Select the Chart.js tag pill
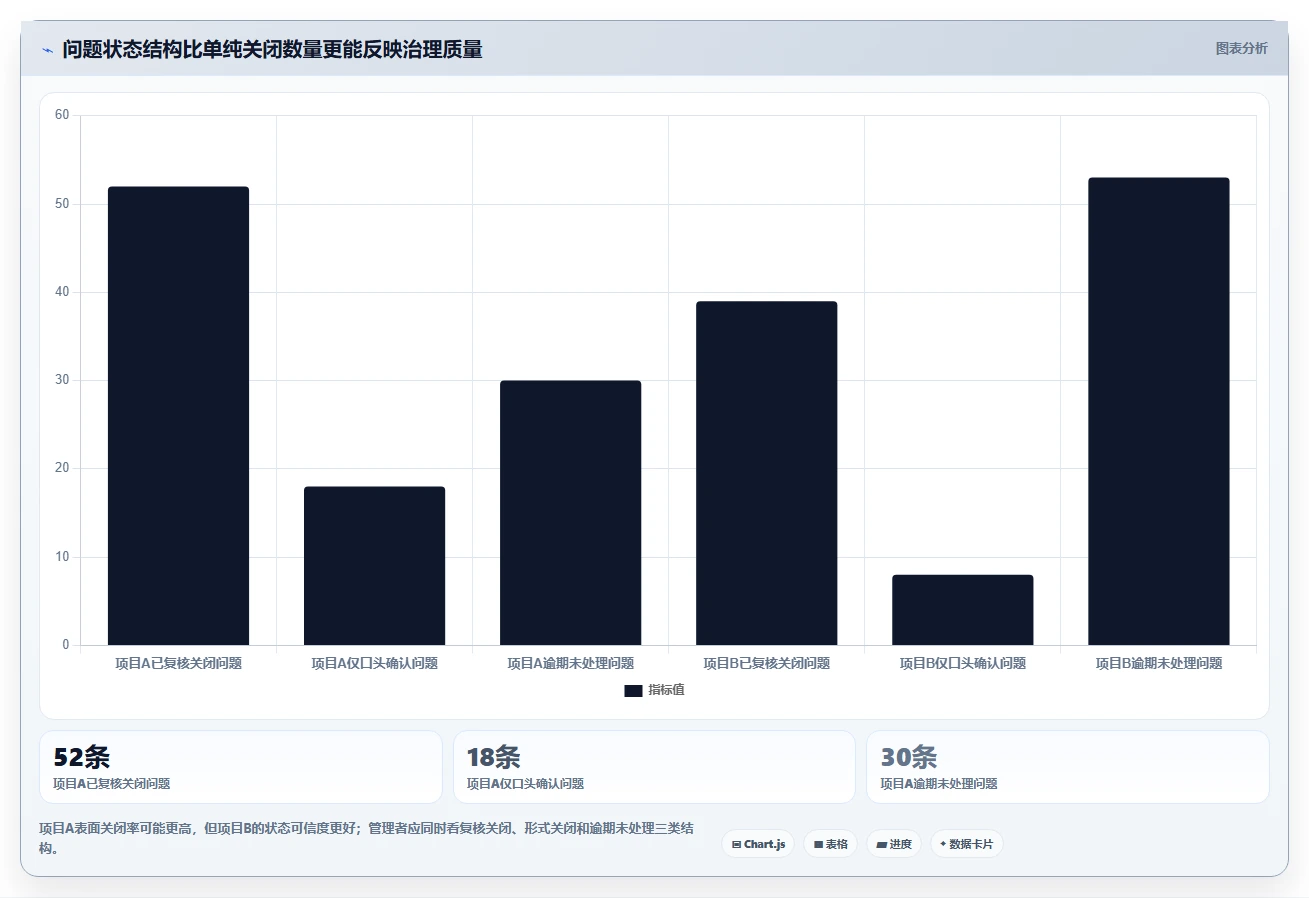1309x898 pixels. pyautogui.click(x=758, y=844)
